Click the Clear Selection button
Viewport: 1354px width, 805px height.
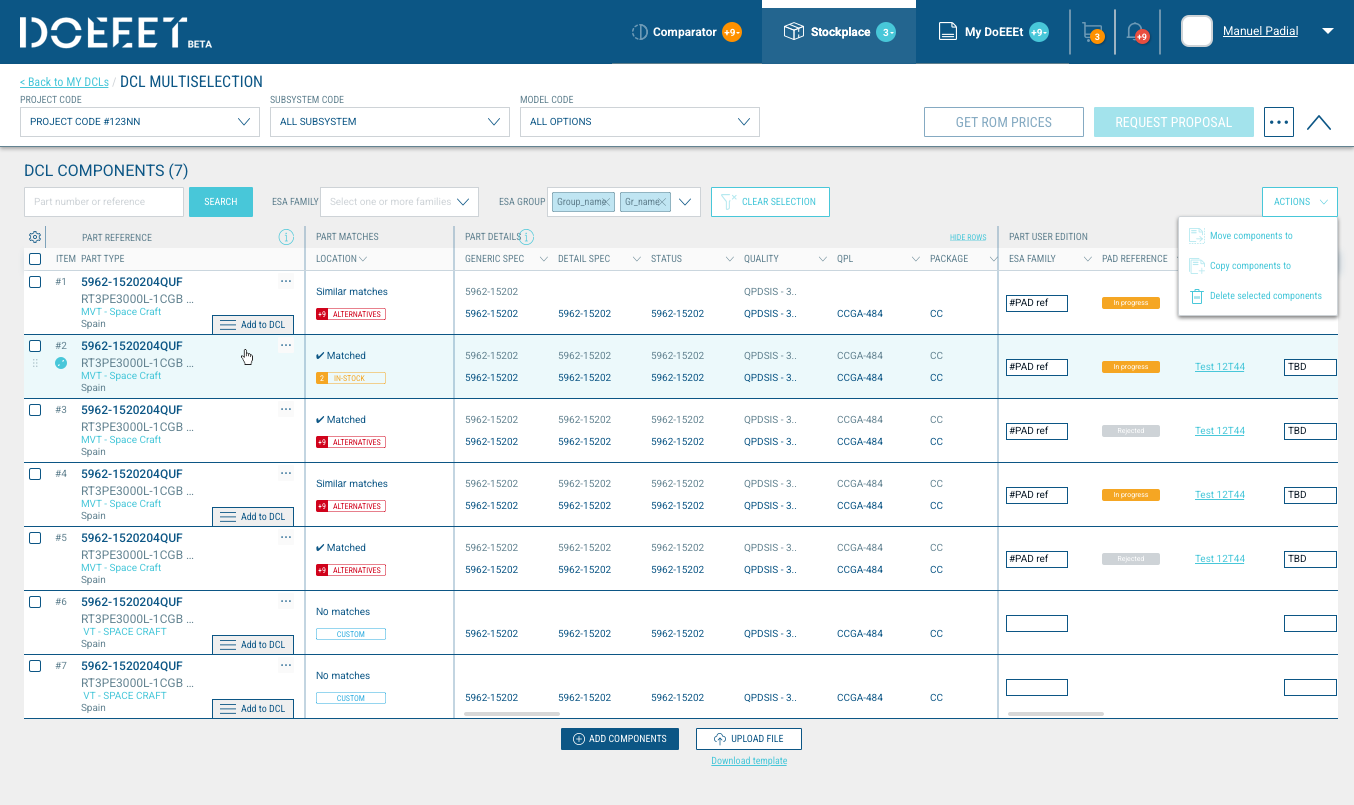(770, 202)
